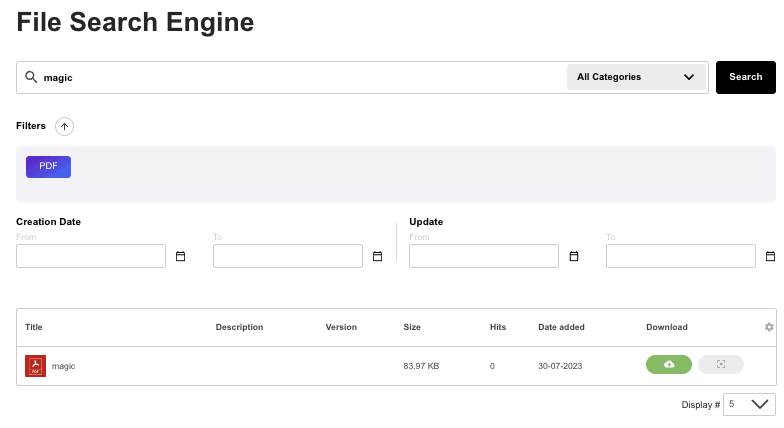
Task: Sort results by Title column
Action: pyautogui.click(x=34, y=327)
